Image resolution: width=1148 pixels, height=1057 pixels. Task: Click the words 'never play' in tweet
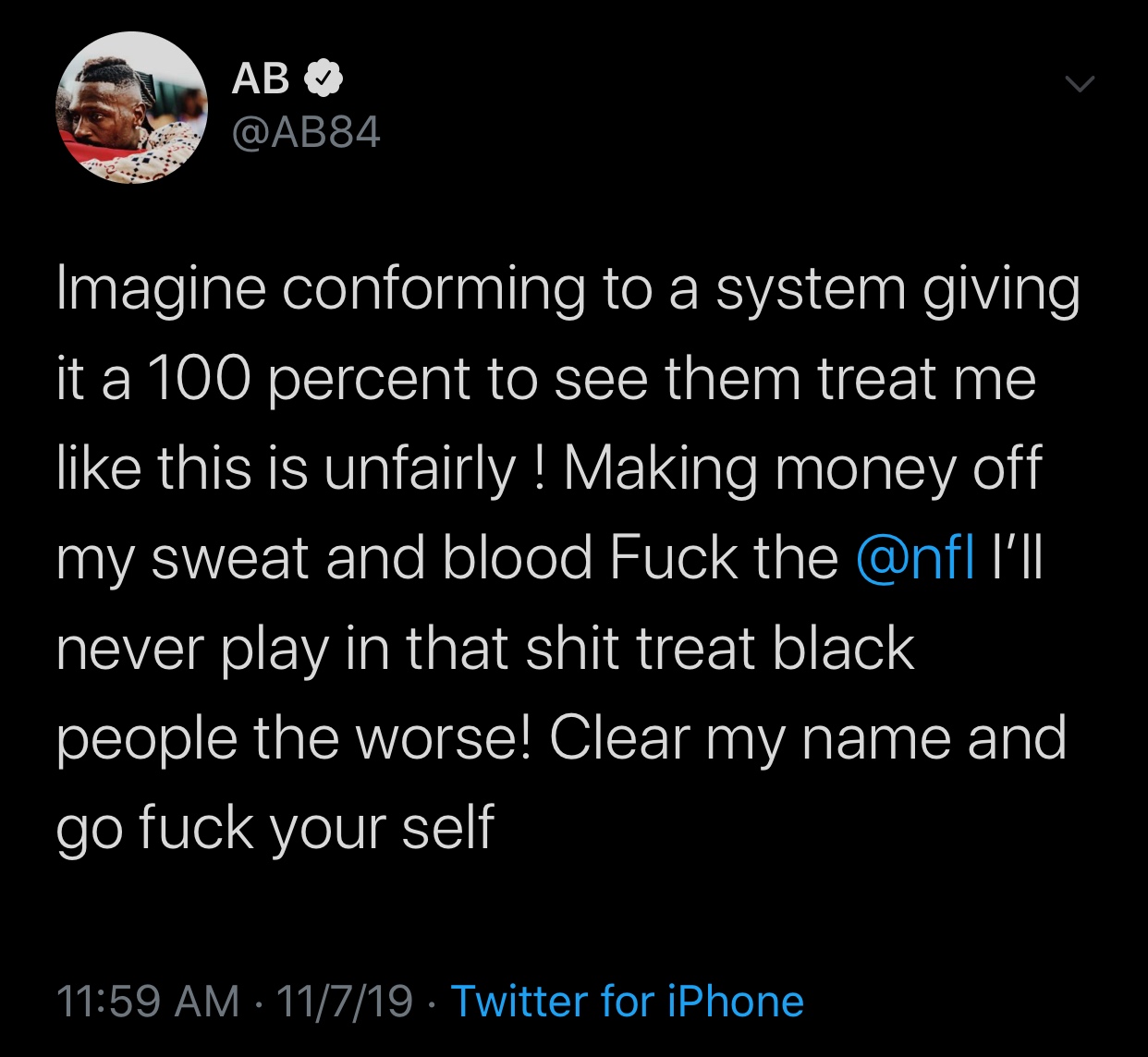pyautogui.click(x=194, y=647)
